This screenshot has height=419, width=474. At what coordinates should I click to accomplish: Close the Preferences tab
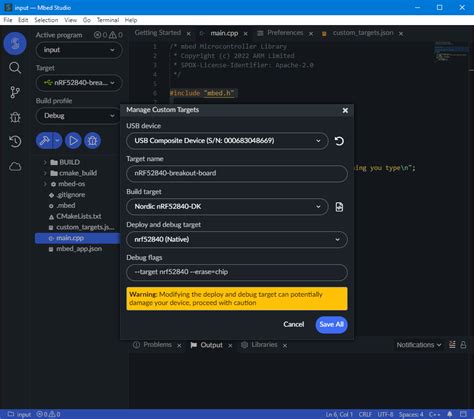311,34
